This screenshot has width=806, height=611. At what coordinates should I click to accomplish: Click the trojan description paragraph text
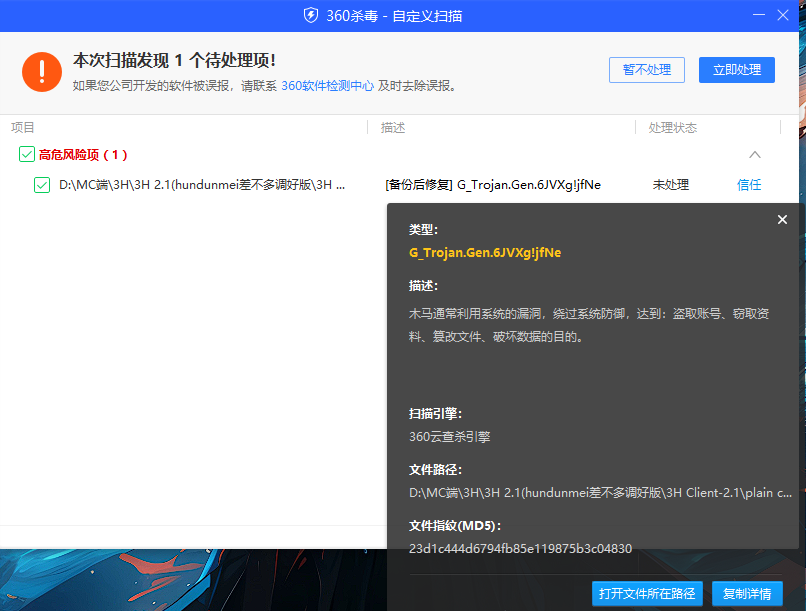pyautogui.click(x=589, y=325)
